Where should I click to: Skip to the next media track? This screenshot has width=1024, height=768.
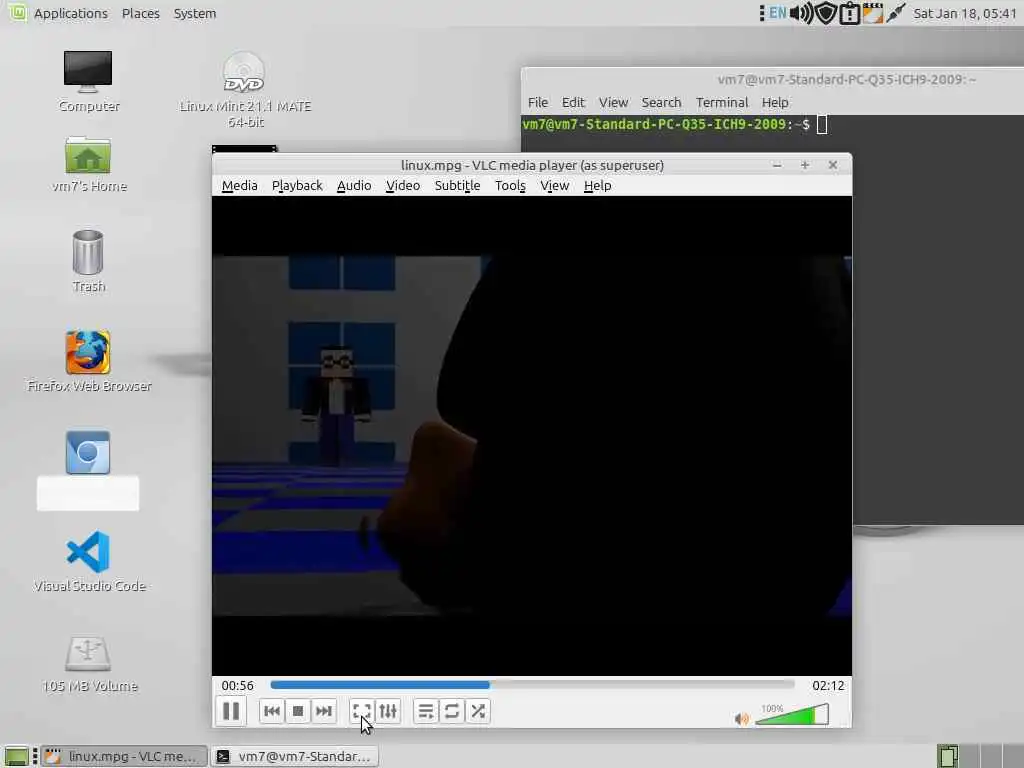tap(324, 711)
